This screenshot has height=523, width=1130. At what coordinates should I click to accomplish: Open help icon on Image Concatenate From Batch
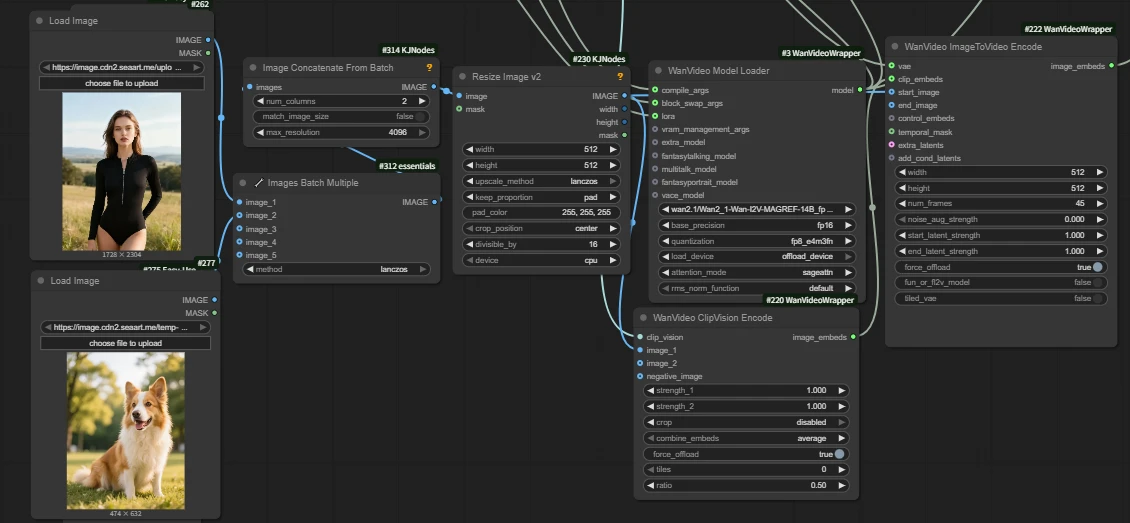429,68
